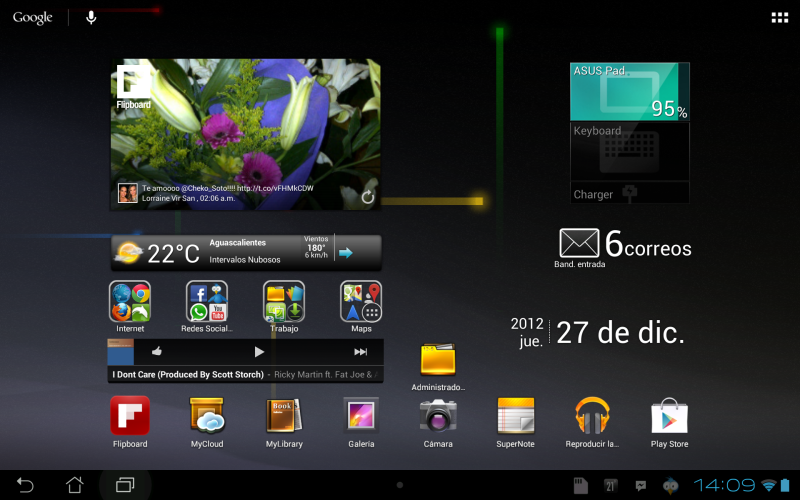Open the MyLibrary app
Screen dimensions: 800x500
[284, 415]
